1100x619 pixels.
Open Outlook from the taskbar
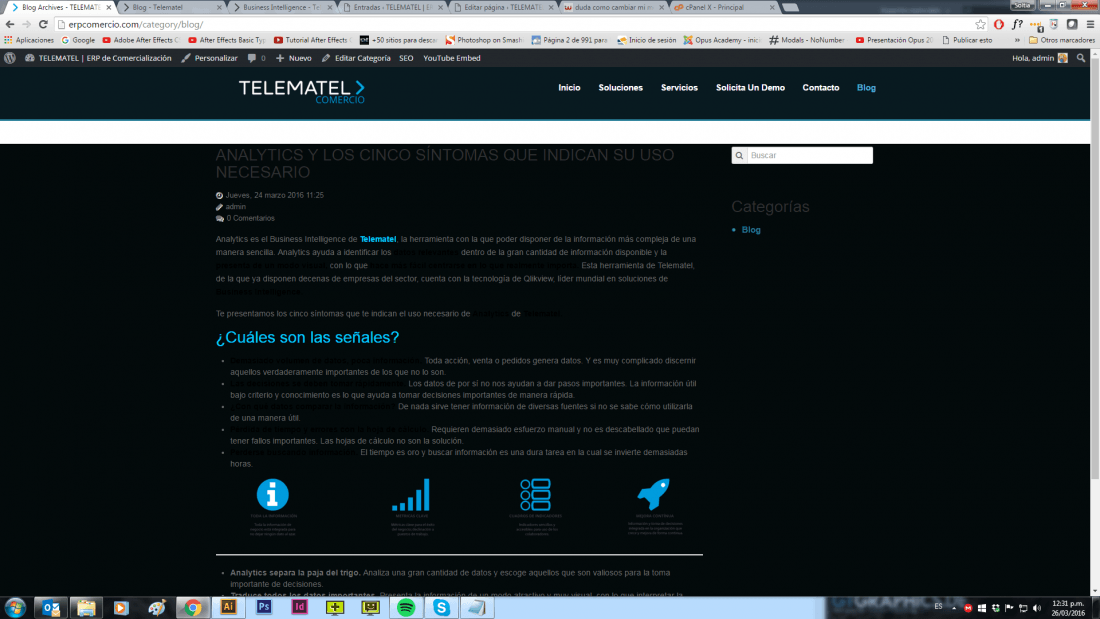point(51,608)
